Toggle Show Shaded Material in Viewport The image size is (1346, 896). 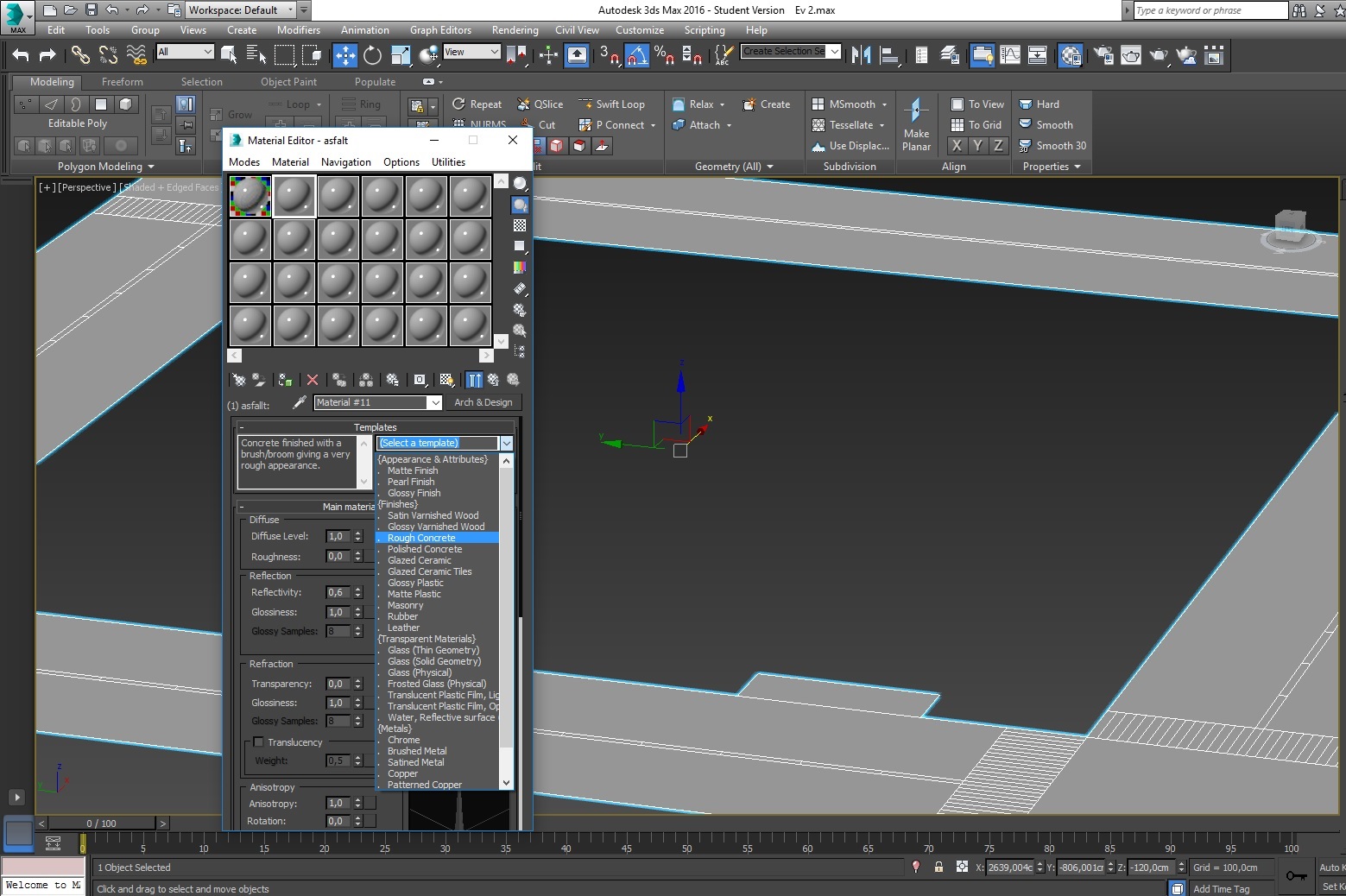(446, 380)
